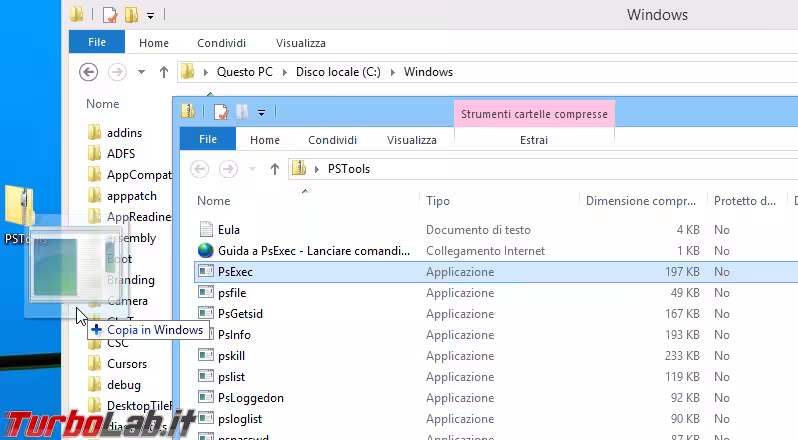The height and width of the screenshot is (440, 798).
Task: Click the pskill application icon
Action: [206, 356]
